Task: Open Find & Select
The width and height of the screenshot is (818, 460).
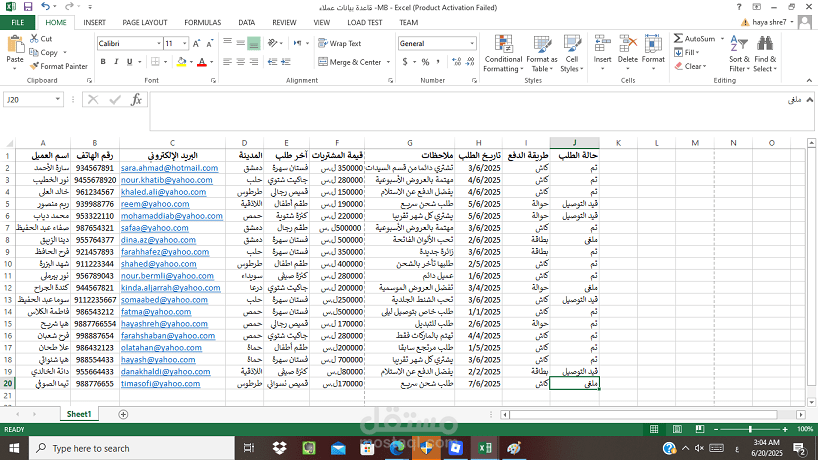Action: (765, 54)
